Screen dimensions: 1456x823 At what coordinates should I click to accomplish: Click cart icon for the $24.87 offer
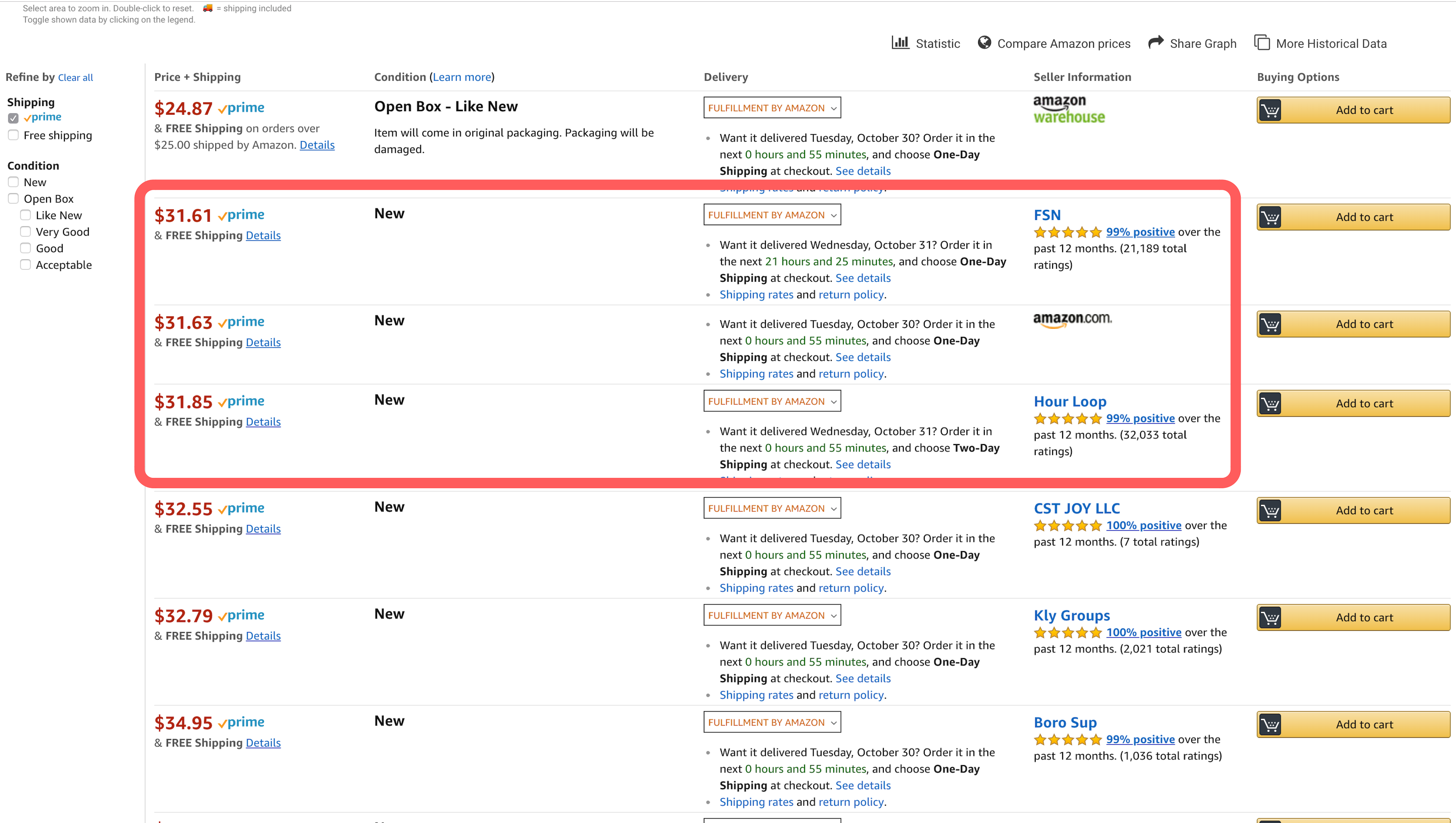pos(1270,110)
